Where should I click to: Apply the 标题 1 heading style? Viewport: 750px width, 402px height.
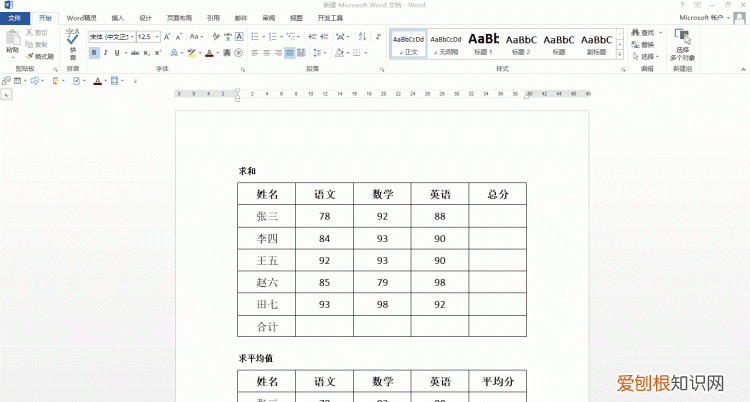(x=484, y=44)
